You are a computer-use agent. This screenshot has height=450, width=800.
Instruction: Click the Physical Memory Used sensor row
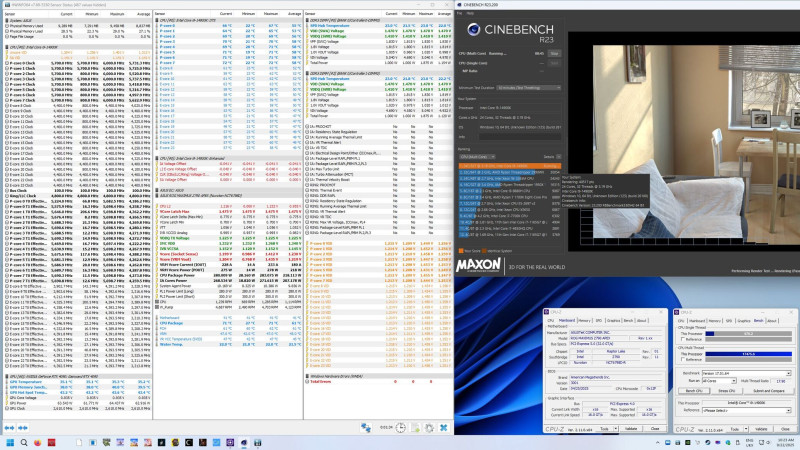(78, 26)
